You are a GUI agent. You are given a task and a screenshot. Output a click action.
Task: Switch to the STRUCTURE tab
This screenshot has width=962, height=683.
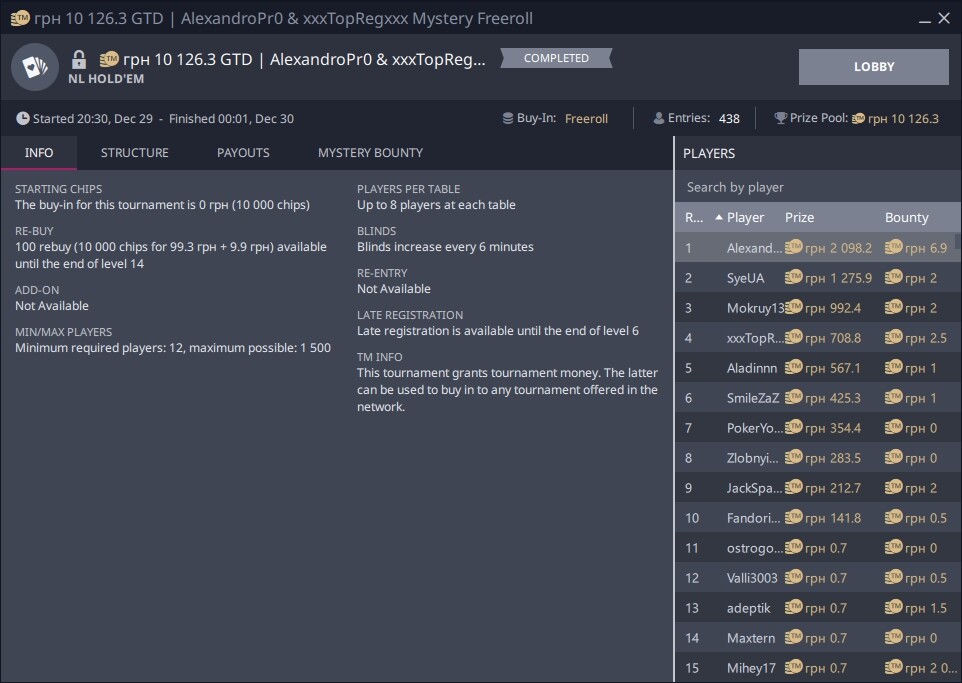pyautogui.click(x=134, y=153)
